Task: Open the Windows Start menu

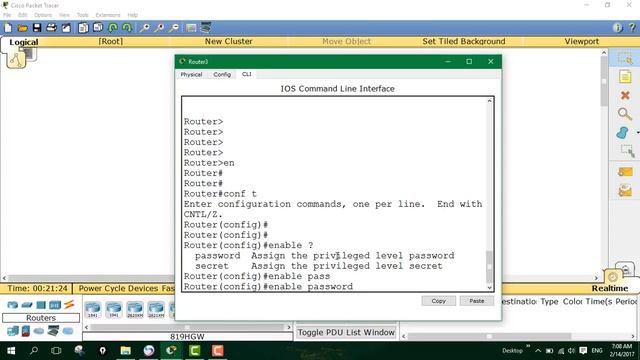Action: pos(11,351)
